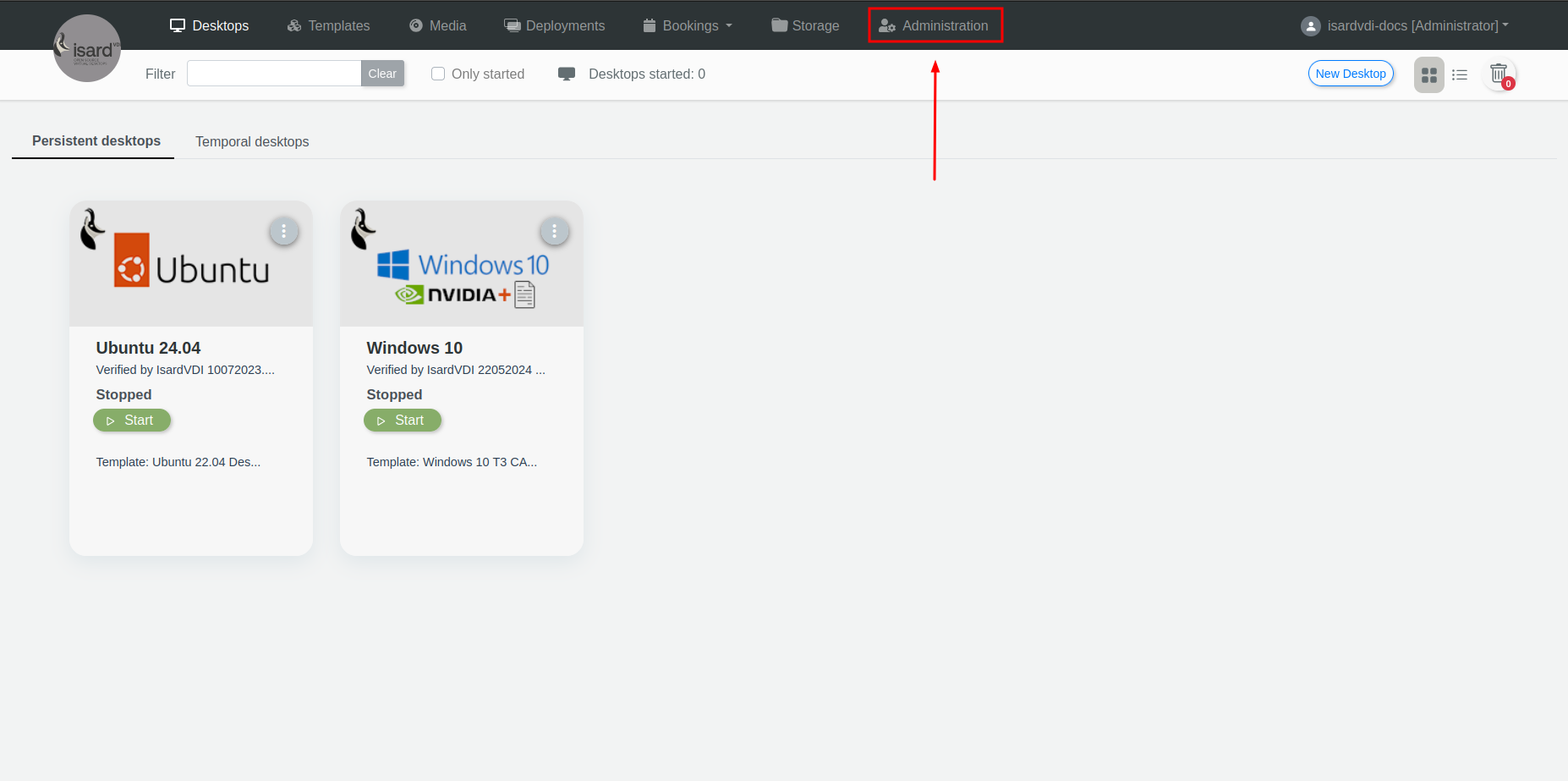Open isardvdi-docs Administrator account dropdown
The image size is (1568, 781).
click(1413, 26)
